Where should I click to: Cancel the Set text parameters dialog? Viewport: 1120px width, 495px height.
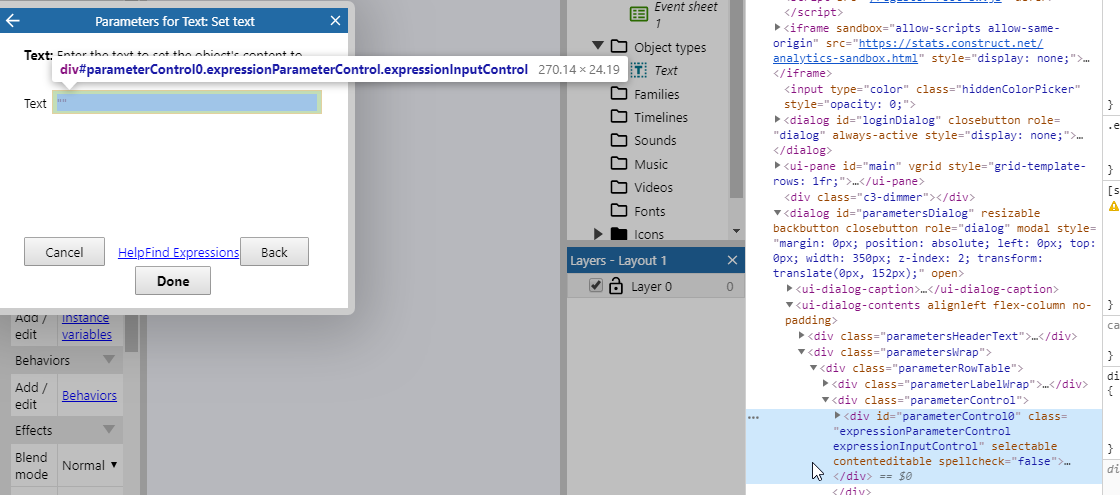pyautogui.click(x=64, y=252)
